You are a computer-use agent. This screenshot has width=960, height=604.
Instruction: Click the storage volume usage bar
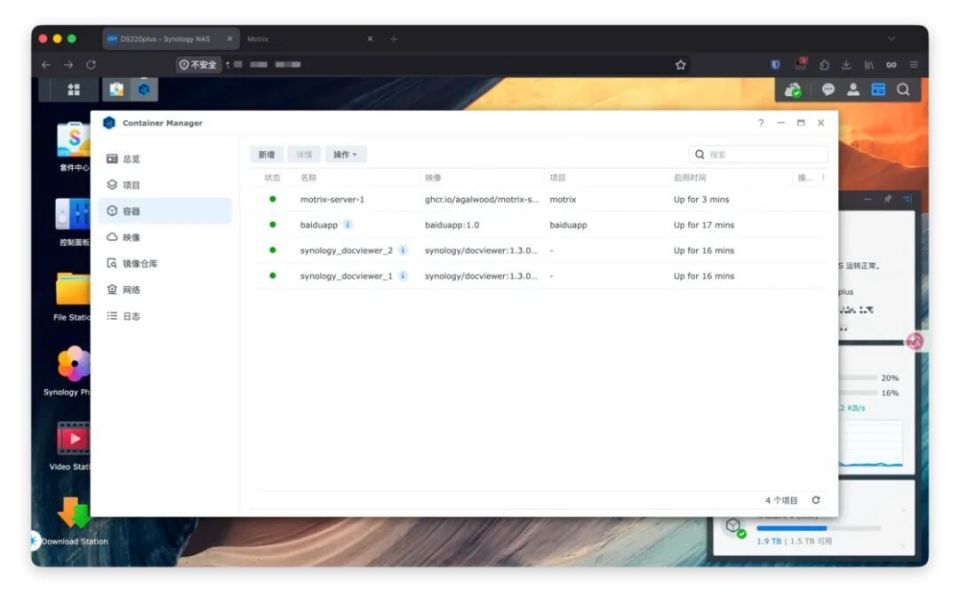[x=819, y=528]
